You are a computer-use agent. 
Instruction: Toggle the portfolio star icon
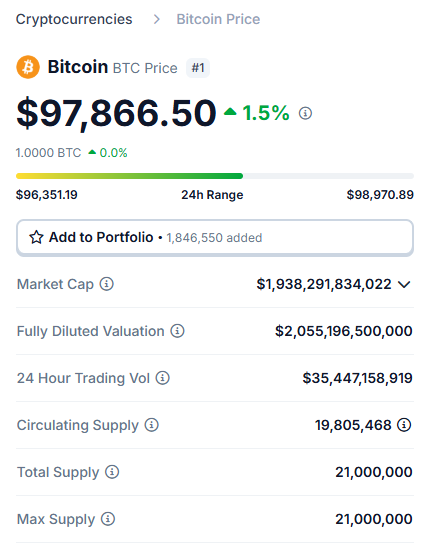point(36,237)
